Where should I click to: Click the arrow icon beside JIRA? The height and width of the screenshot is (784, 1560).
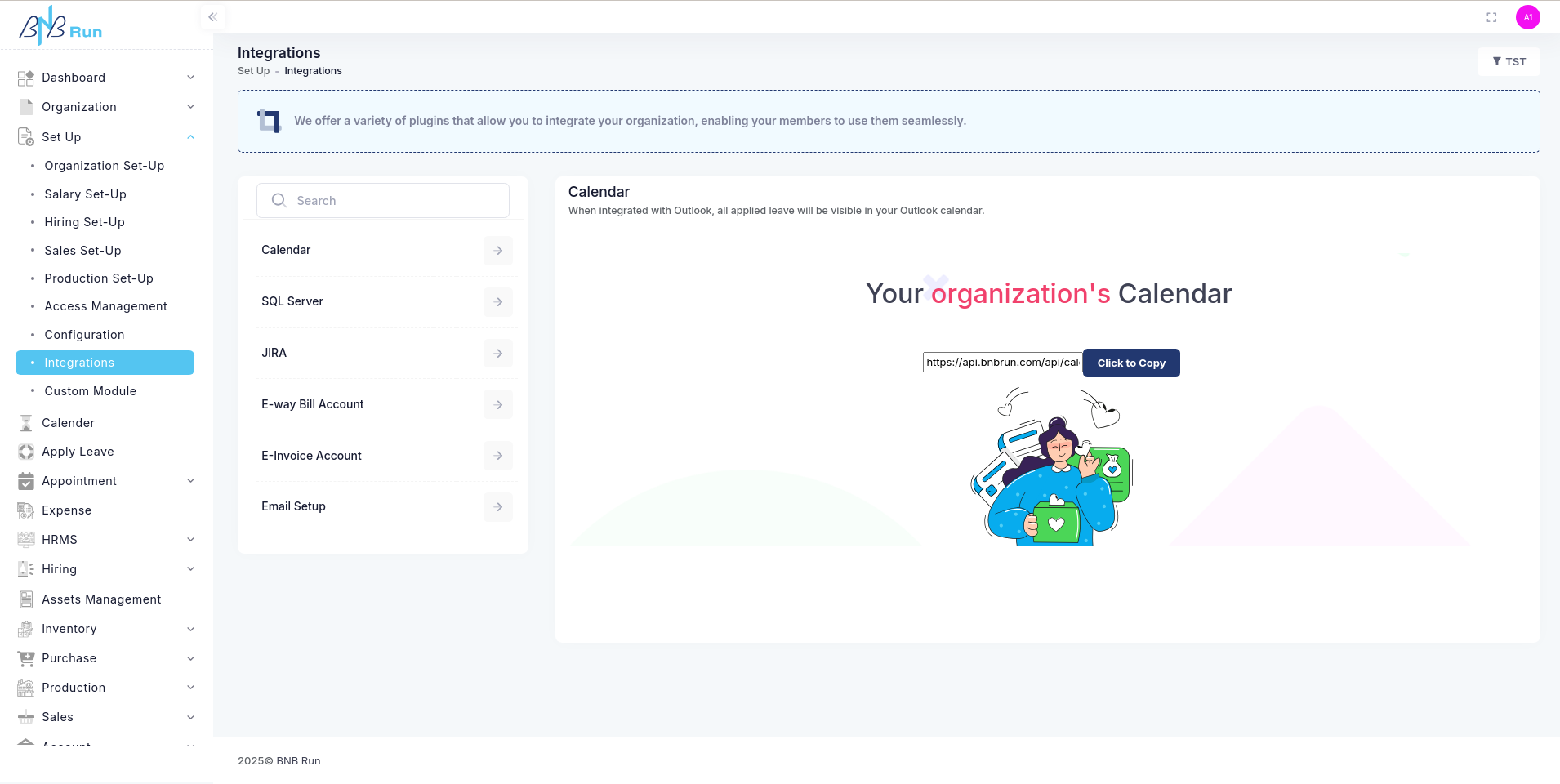point(497,354)
